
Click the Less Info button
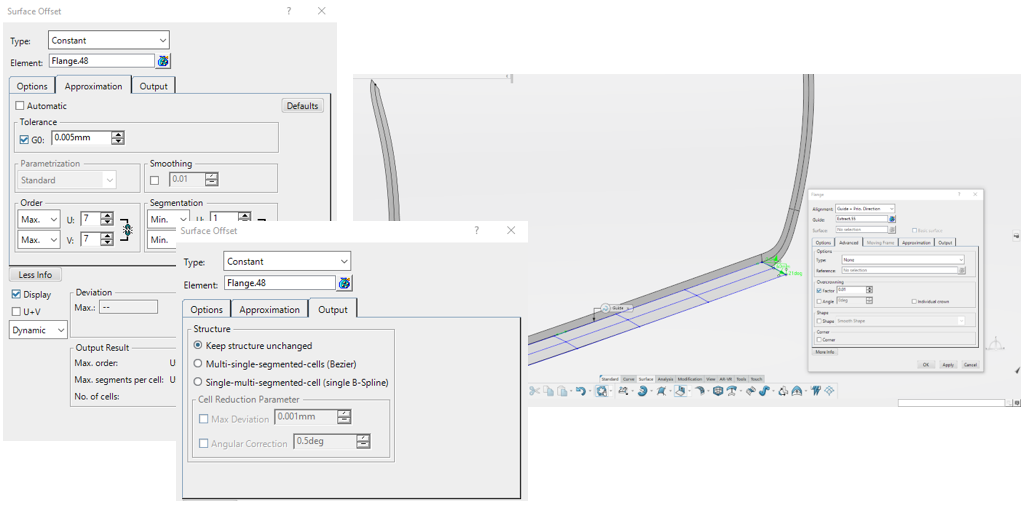(35, 275)
